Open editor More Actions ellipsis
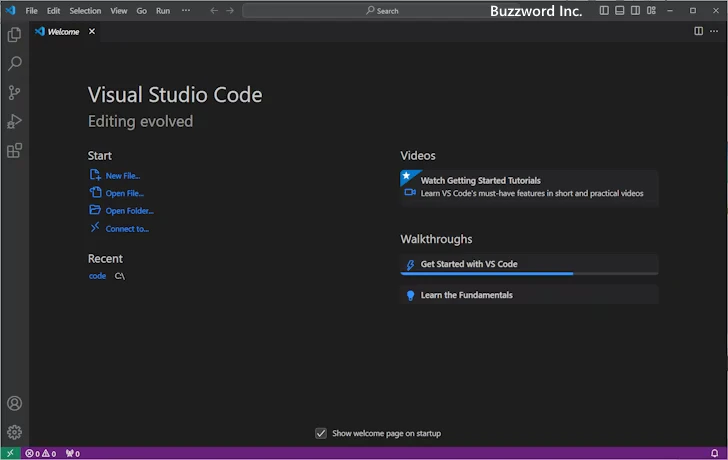 pos(714,31)
